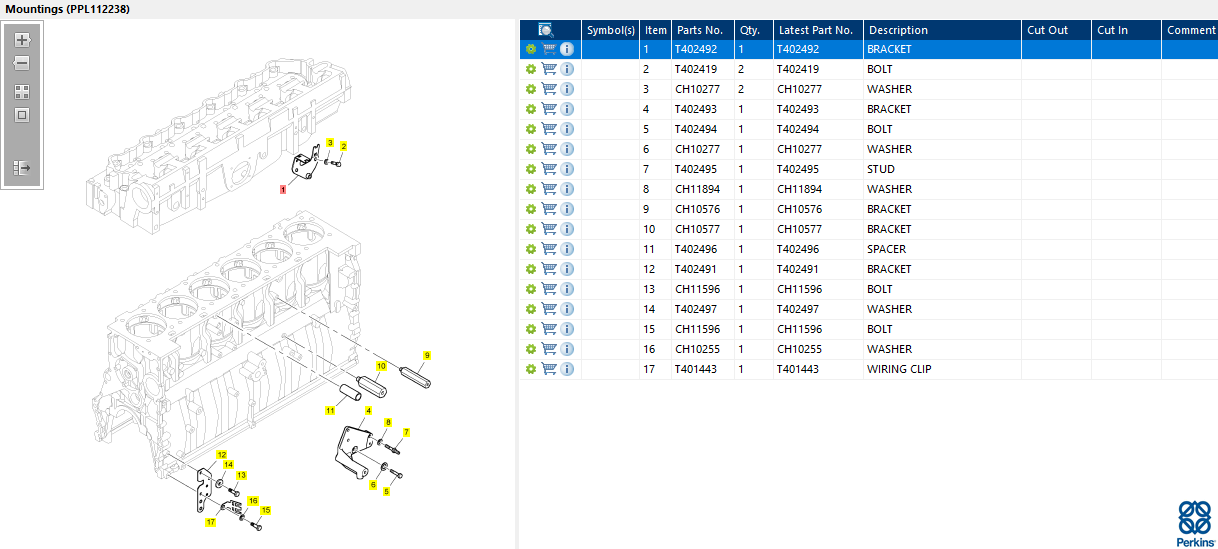This screenshot has height=549, width=1218.
Task: Click callout 1 on the diagram
Action: [283, 188]
